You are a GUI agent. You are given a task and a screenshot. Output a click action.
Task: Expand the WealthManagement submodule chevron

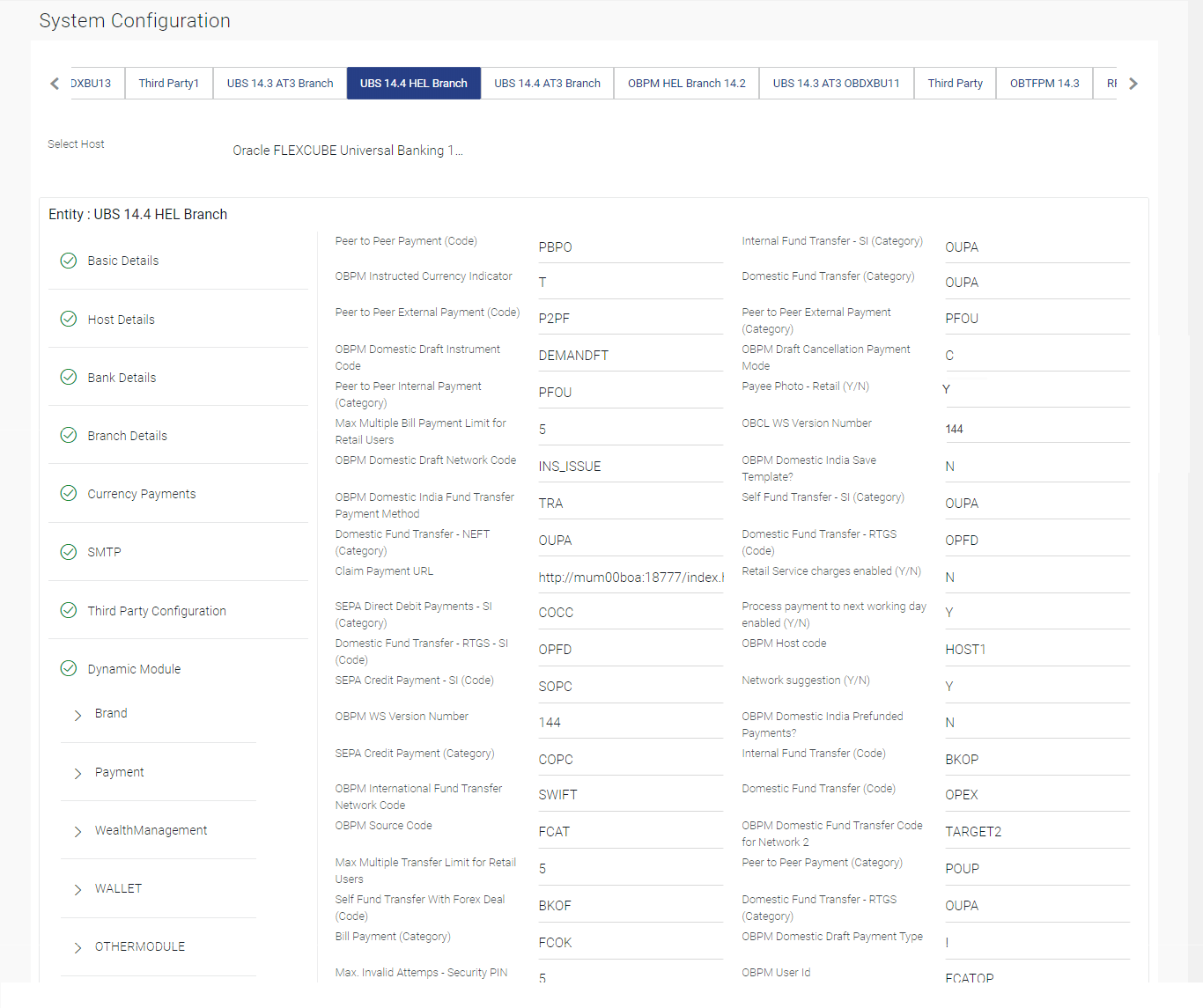77,831
